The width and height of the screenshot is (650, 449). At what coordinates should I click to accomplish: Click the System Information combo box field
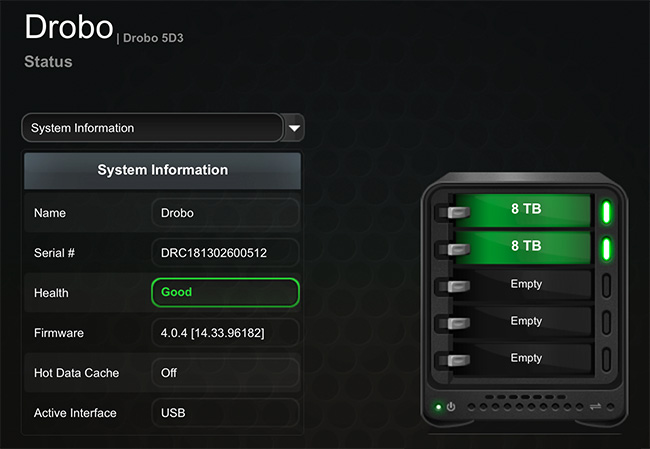pyautogui.click(x=152, y=128)
